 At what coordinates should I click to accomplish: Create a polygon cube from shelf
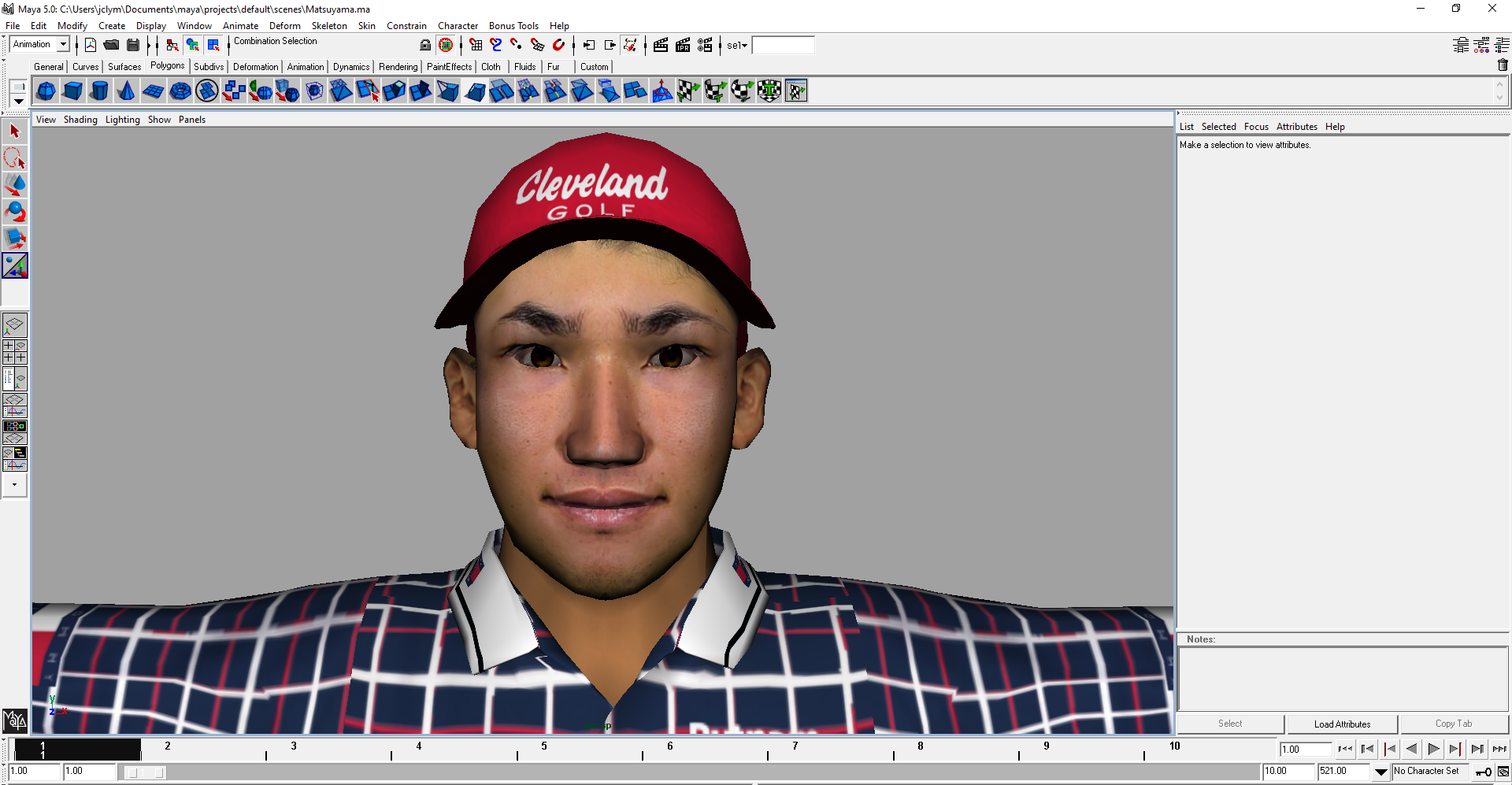point(73,91)
